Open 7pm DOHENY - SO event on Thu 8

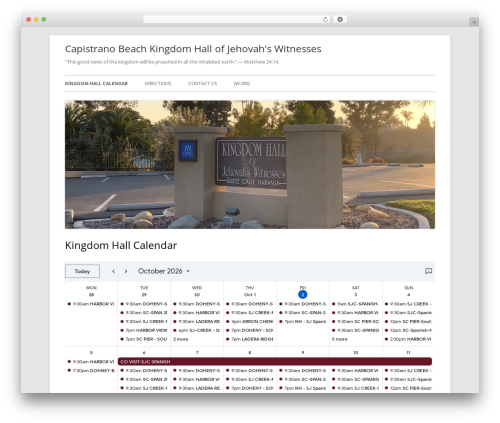coord(250,388)
